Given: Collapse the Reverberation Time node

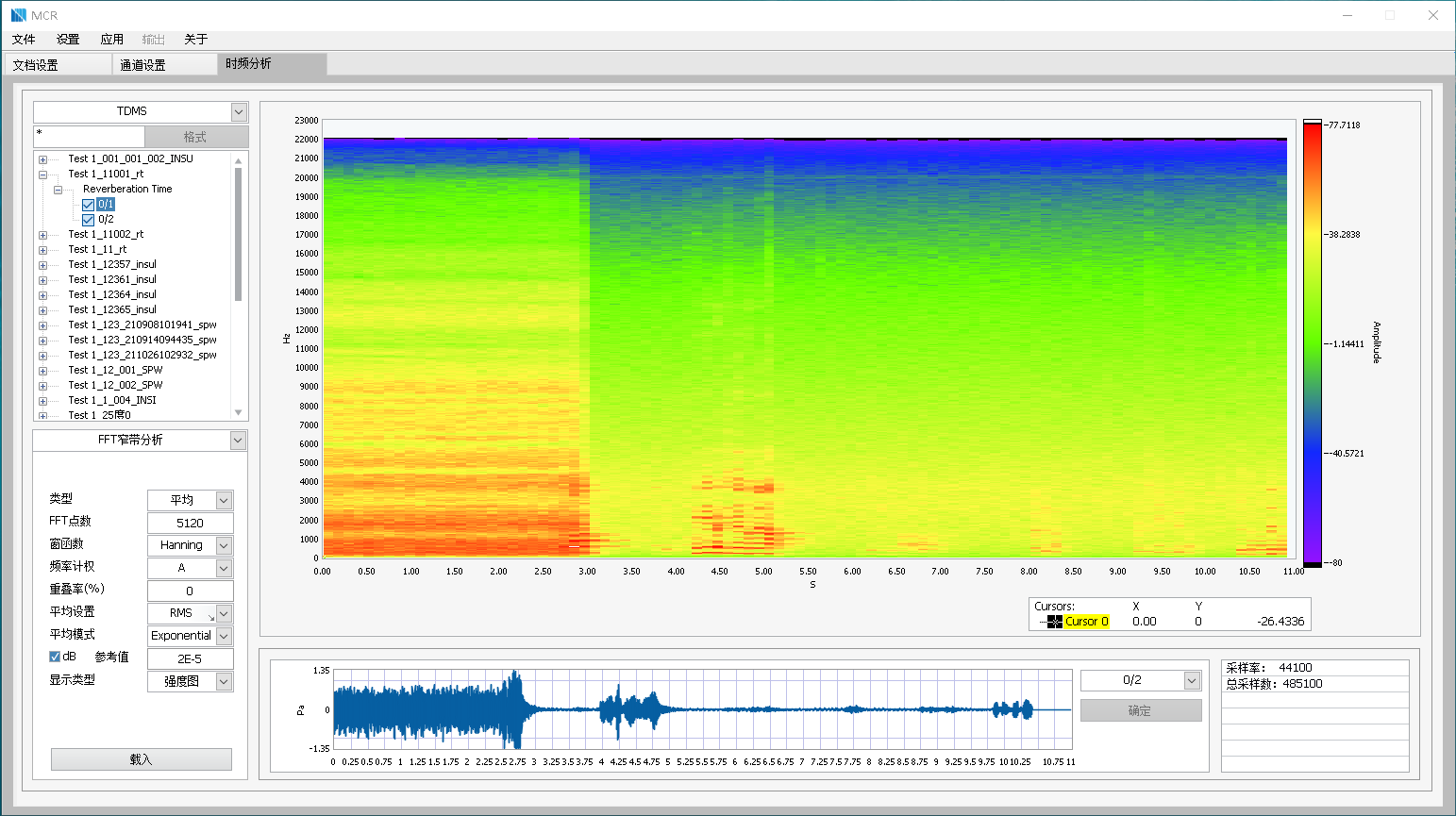Looking at the screenshot, I should pyautogui.click(x=58, y=190).
